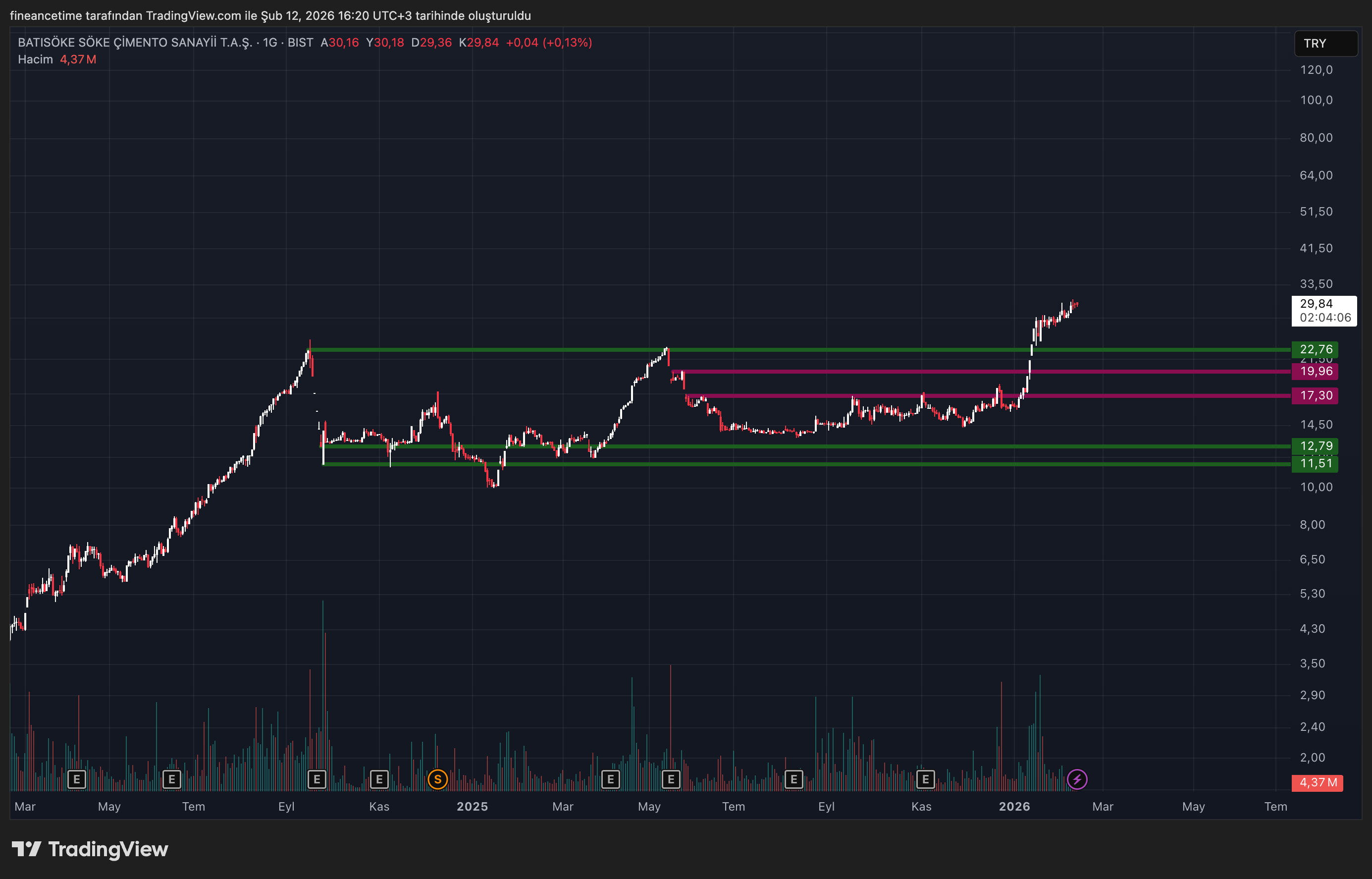Click the BATISÖKE SÖKE ÇİMENTO symbol title

[135, 43]
